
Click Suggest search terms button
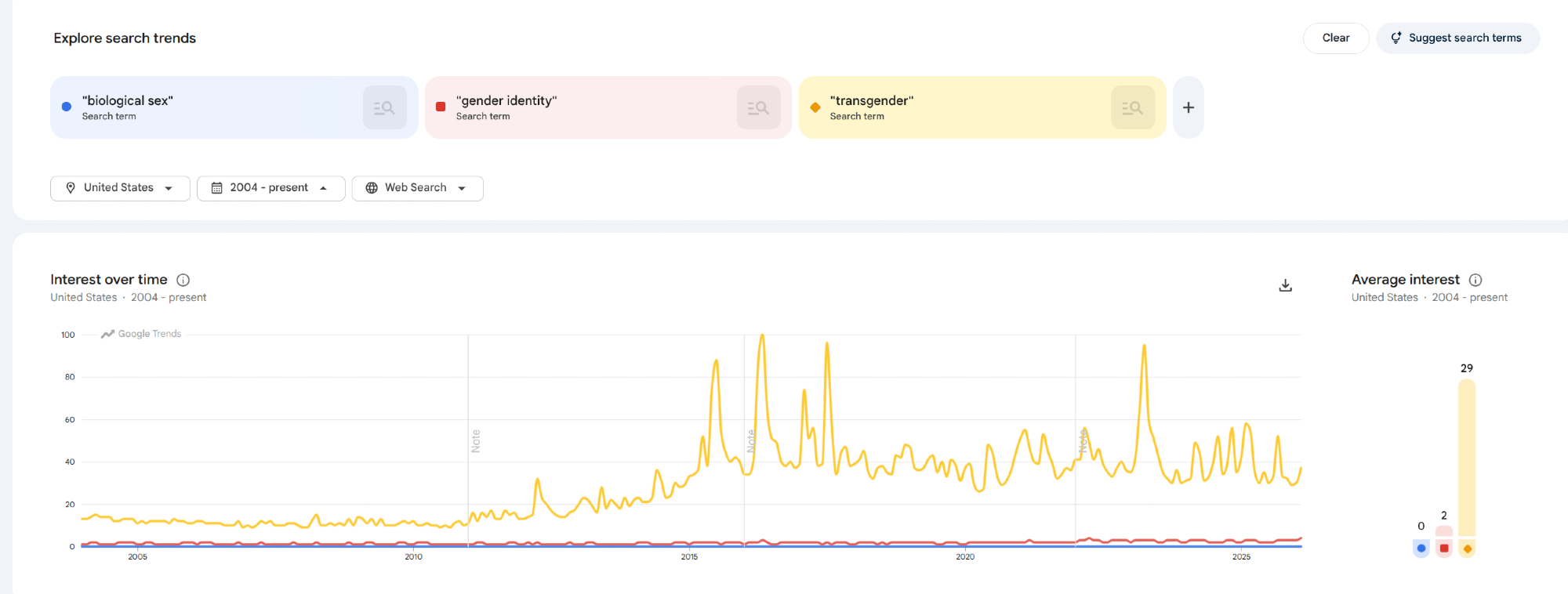pos(1457,38)
